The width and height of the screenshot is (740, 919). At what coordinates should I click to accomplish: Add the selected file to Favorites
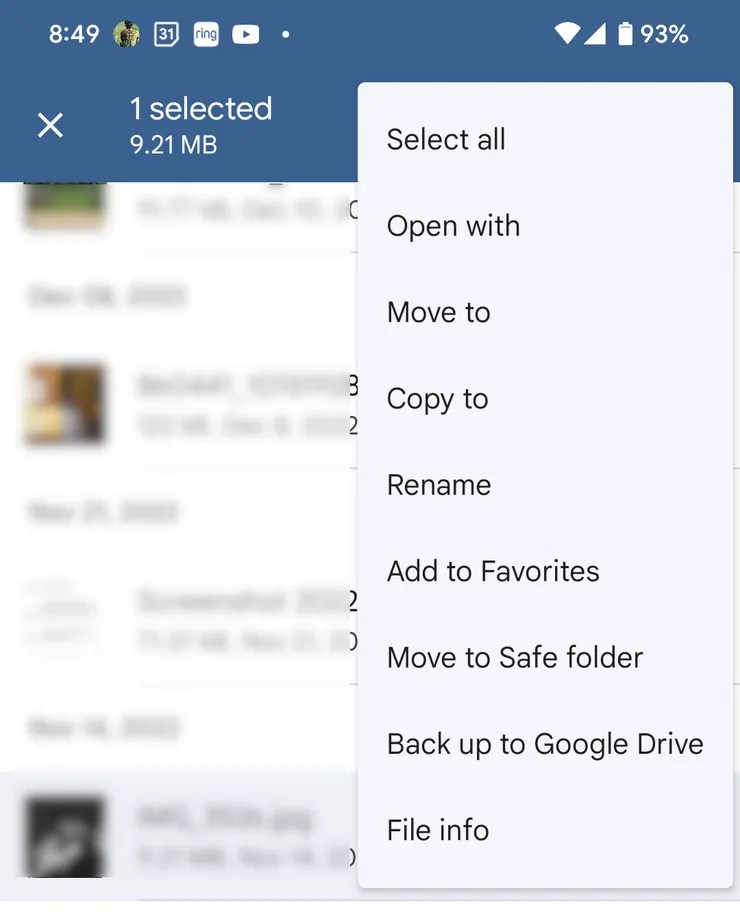coord(493,570)
